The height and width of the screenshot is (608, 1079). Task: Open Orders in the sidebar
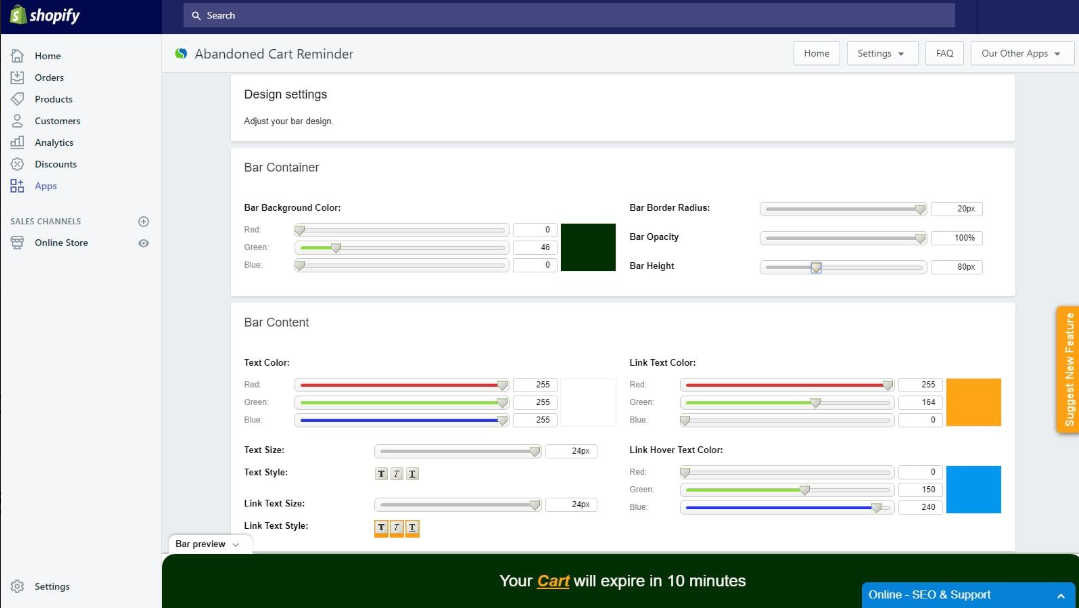(49, 78)
